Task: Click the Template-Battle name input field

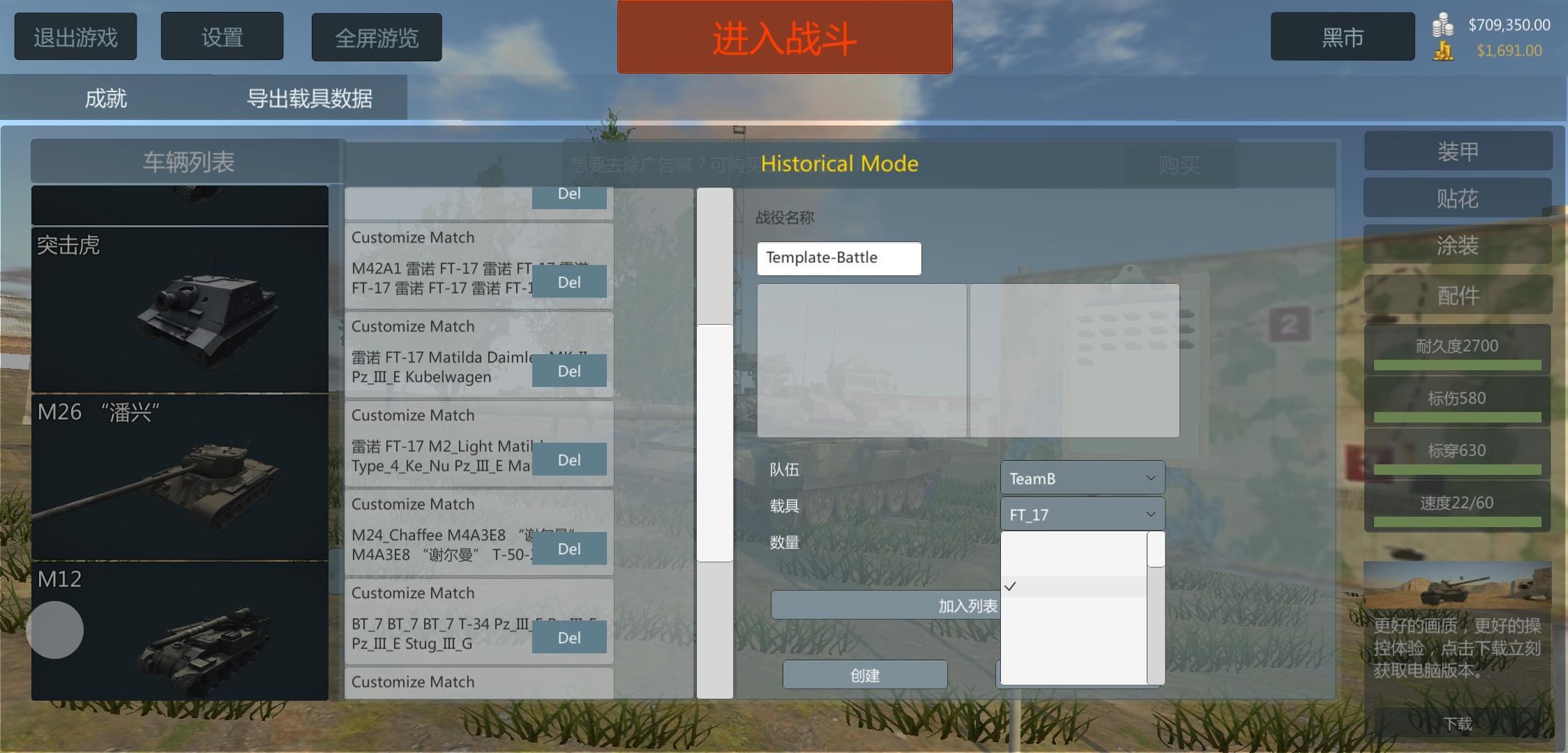Action: 839,258
